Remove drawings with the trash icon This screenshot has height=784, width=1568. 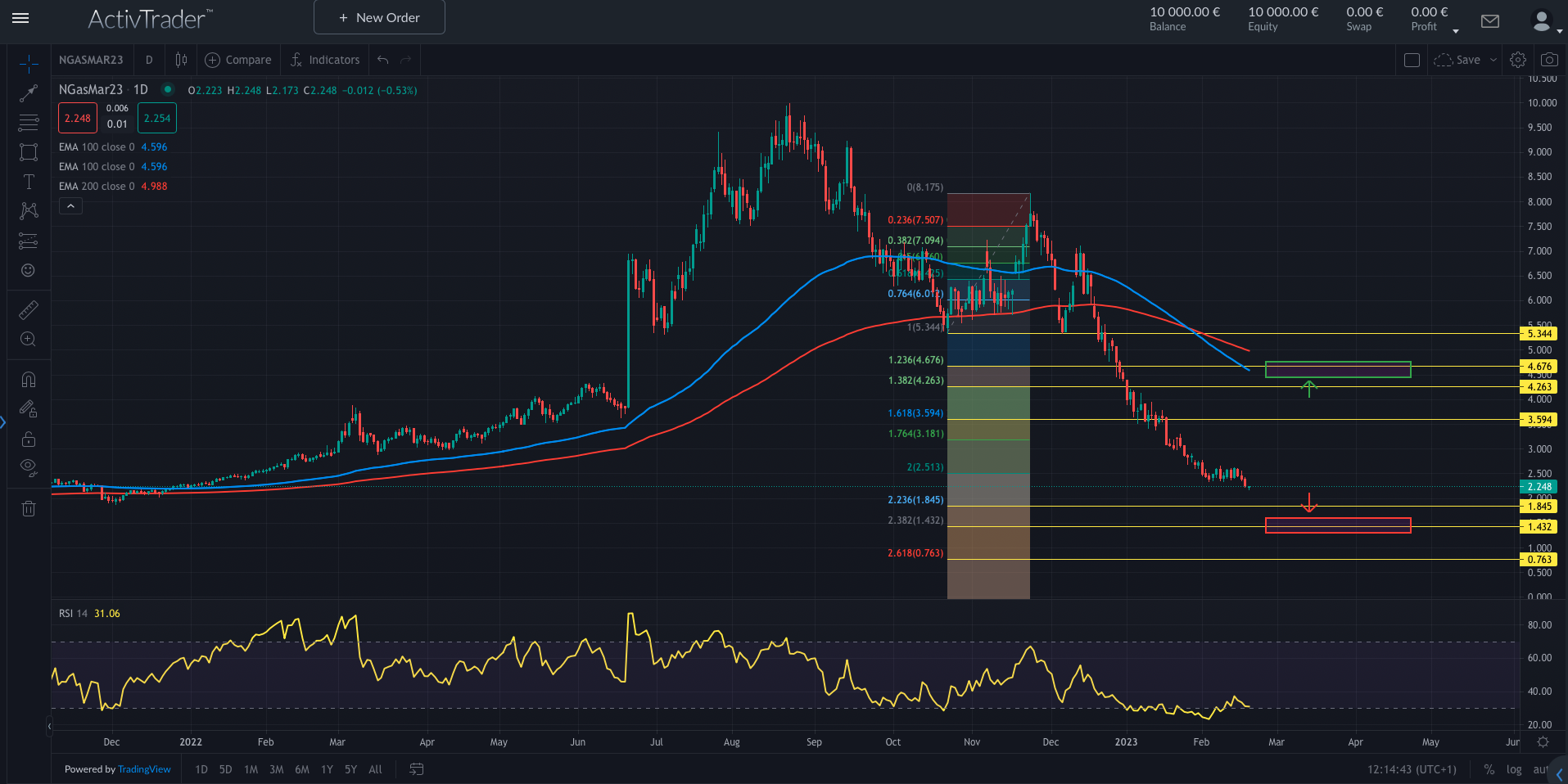tap(29, 509)
